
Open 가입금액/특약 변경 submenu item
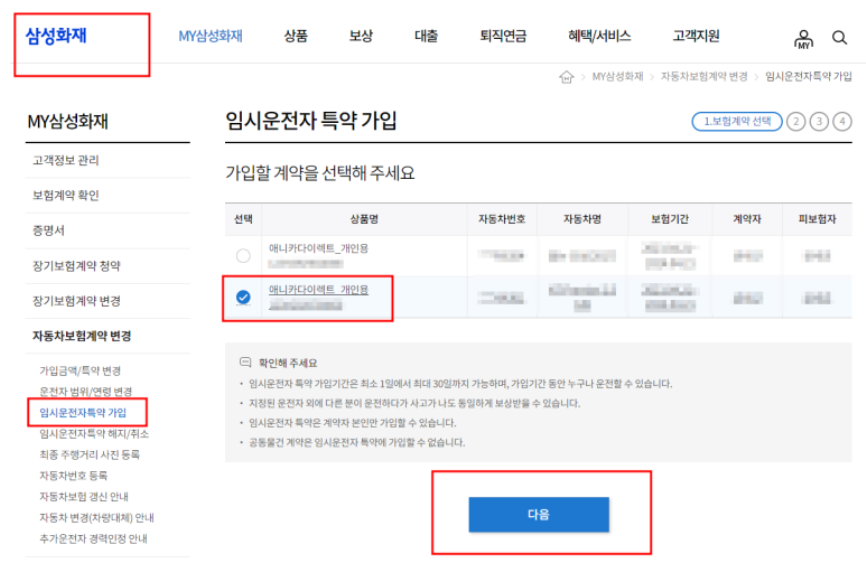[80, 371]
